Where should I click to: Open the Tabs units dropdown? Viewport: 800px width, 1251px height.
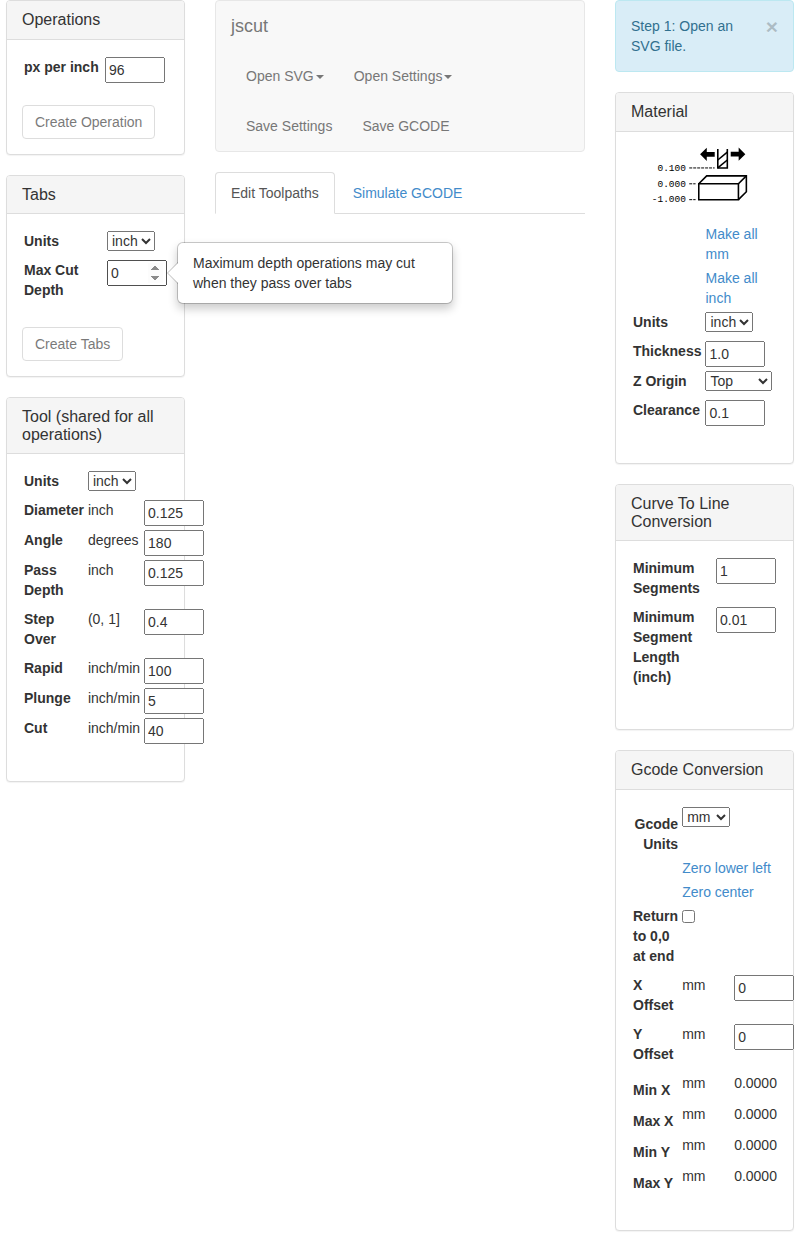coord(130,240)
